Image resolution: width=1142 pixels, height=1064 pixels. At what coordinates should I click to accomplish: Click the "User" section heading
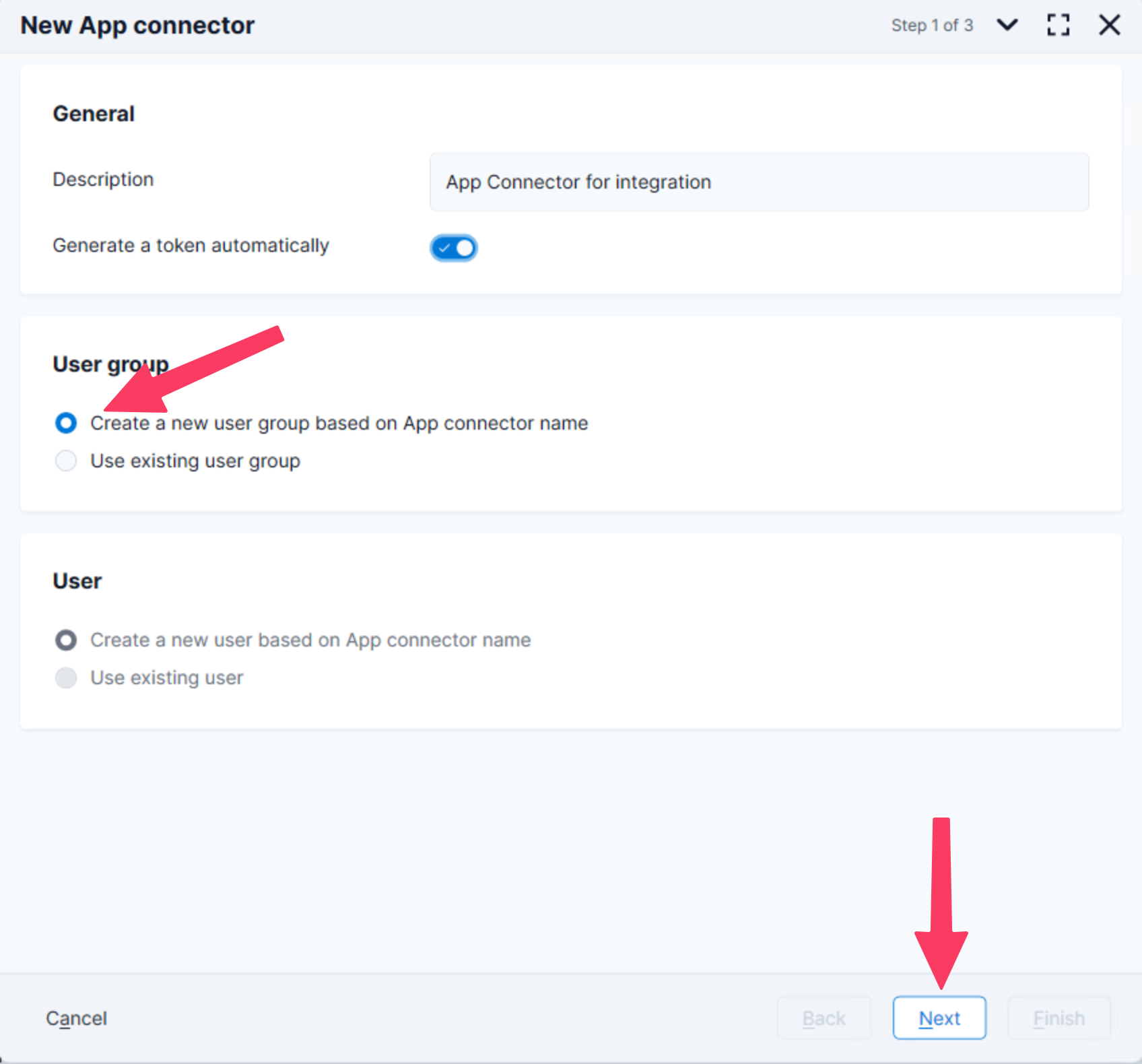77,581
